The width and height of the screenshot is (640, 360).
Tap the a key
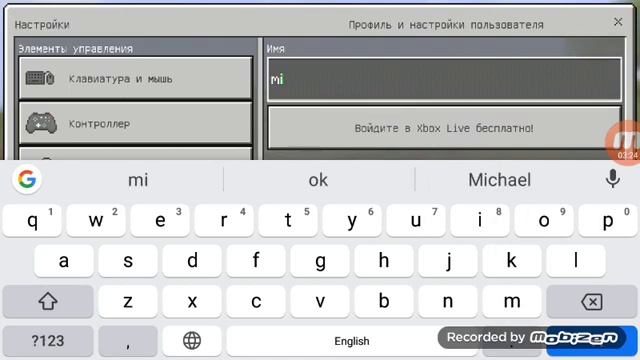tap(64, 261)
